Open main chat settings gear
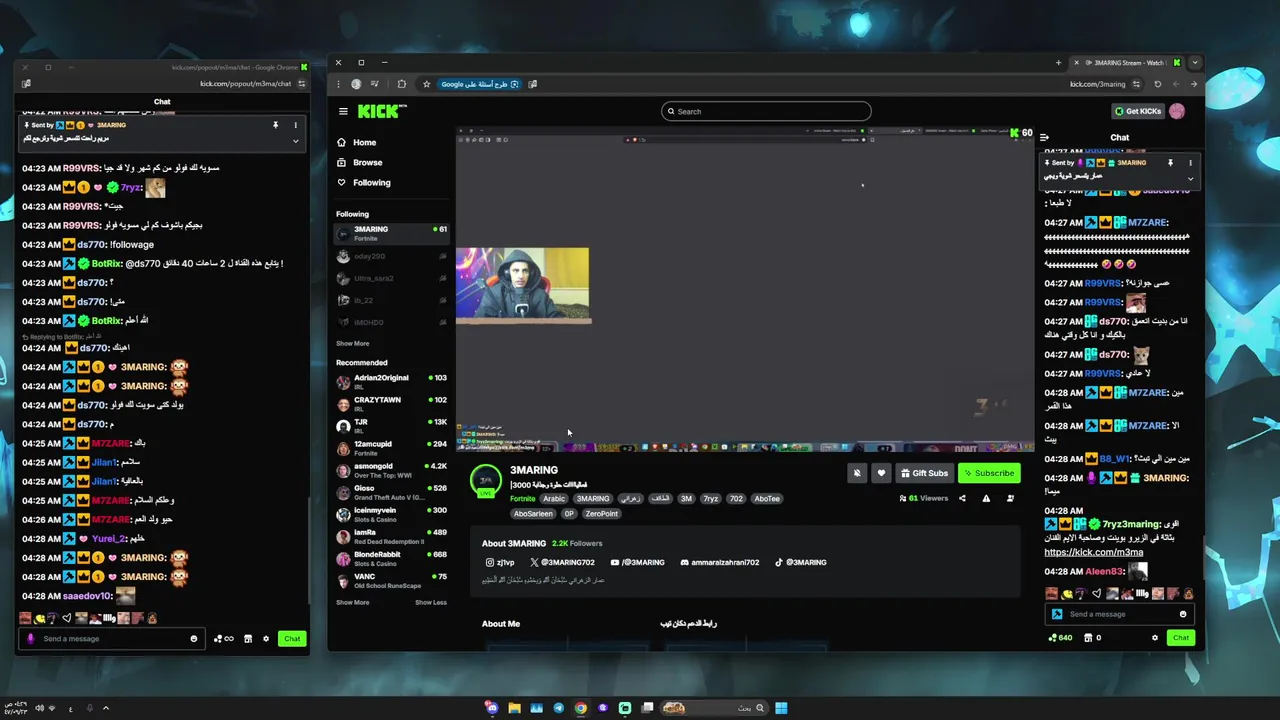 (x=1155, y=637)
